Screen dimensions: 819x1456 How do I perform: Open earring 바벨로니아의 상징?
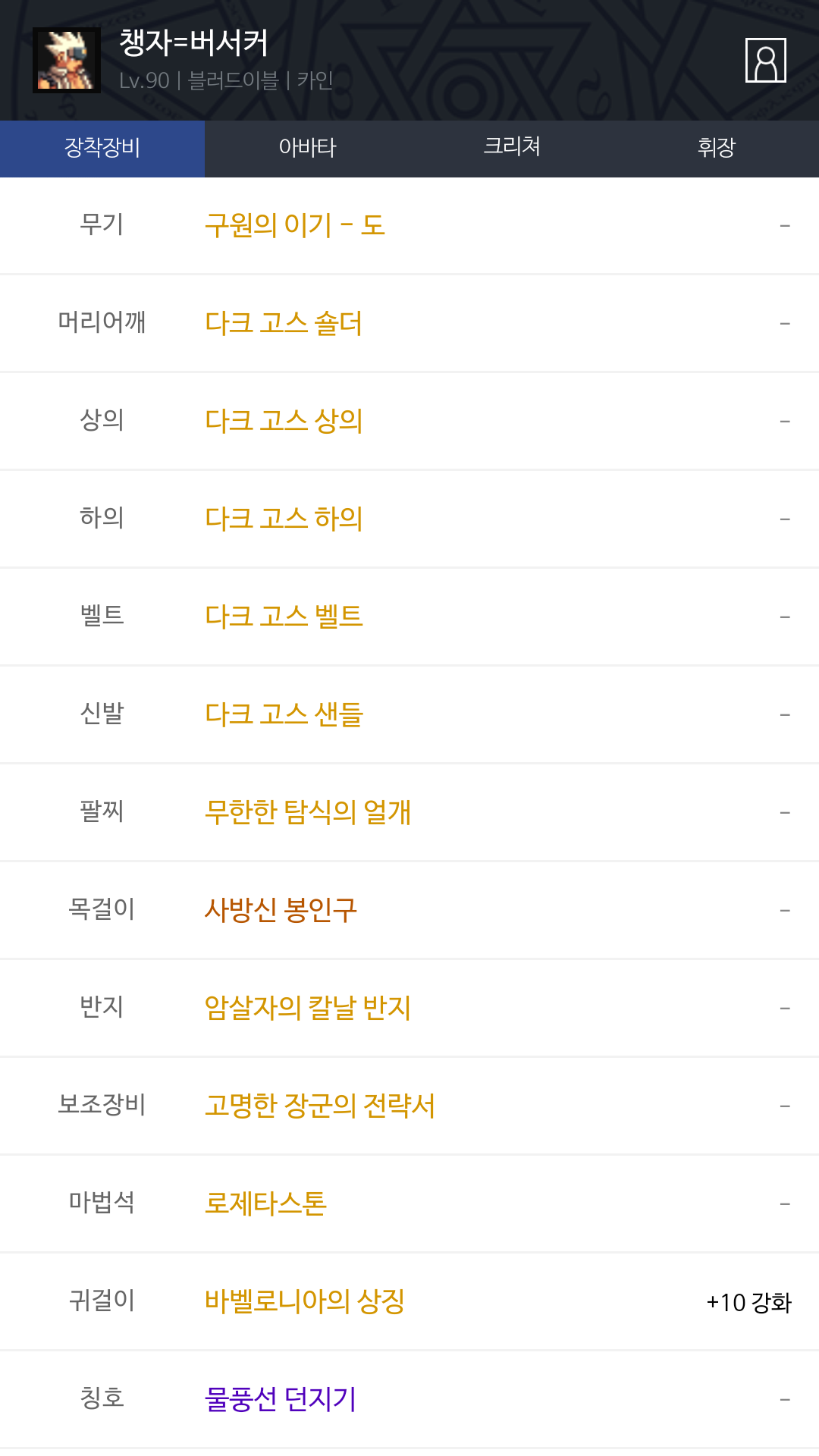pos(305,1301)
